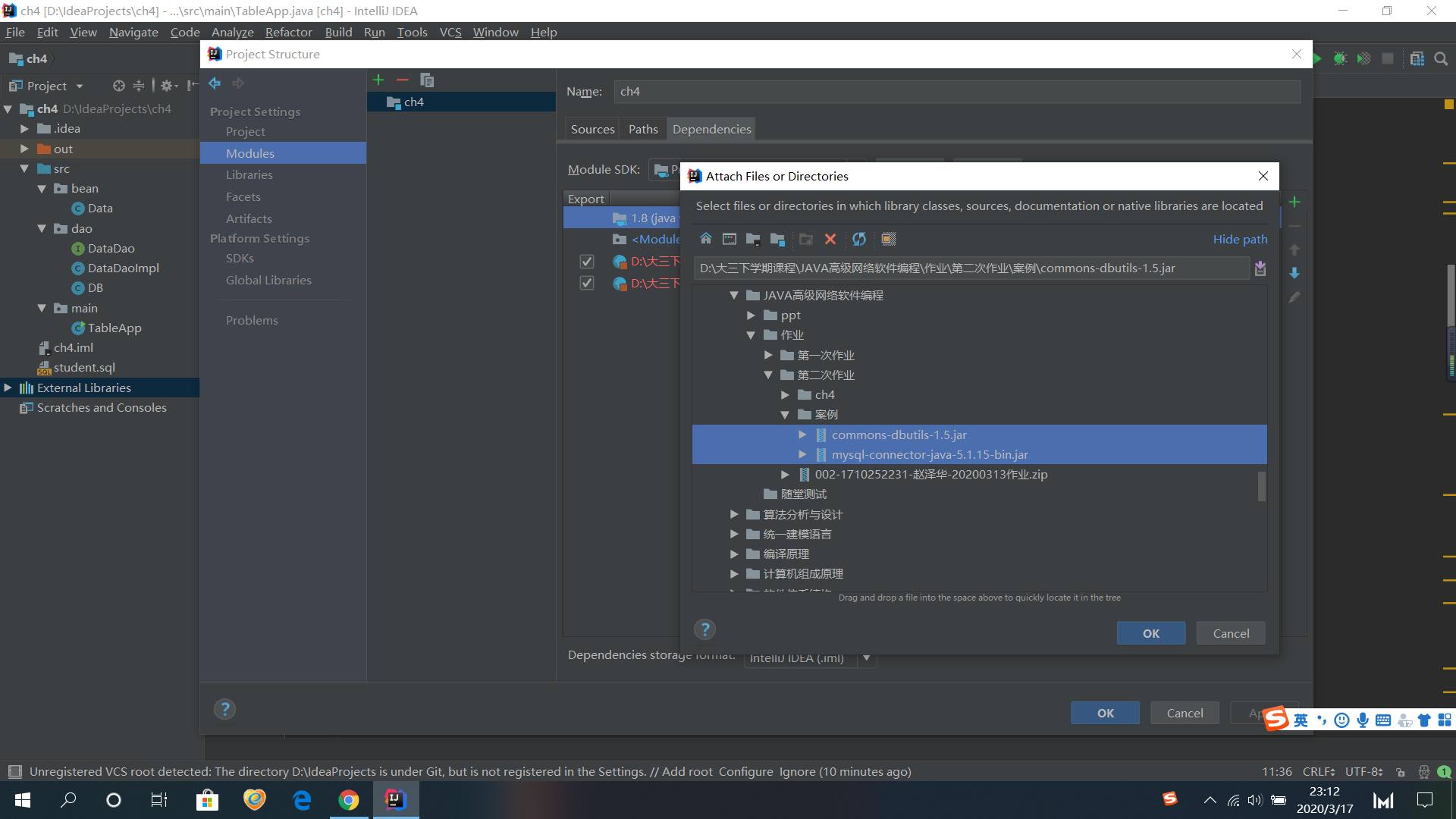The height and width of the screenshot is (819, 1456).
Task: Click the Hide path link
Action: 1240,239
